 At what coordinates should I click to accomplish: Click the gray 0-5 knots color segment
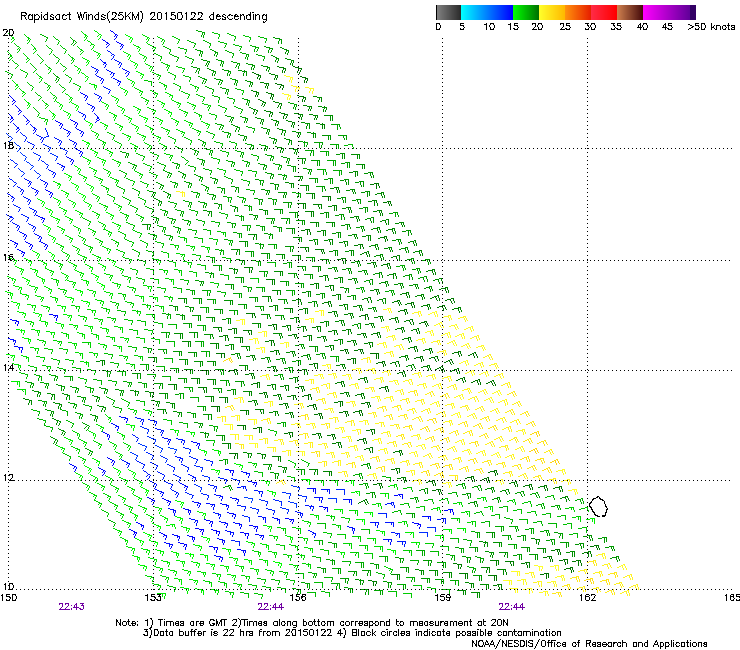click(x=448, y=12)
